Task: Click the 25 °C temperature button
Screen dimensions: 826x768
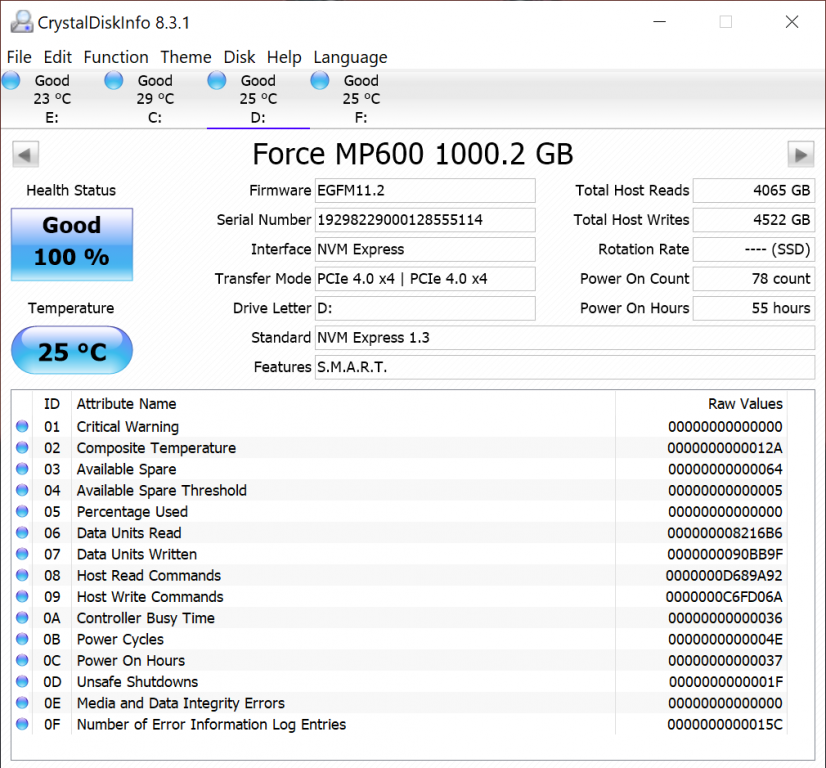Action: 72,351
